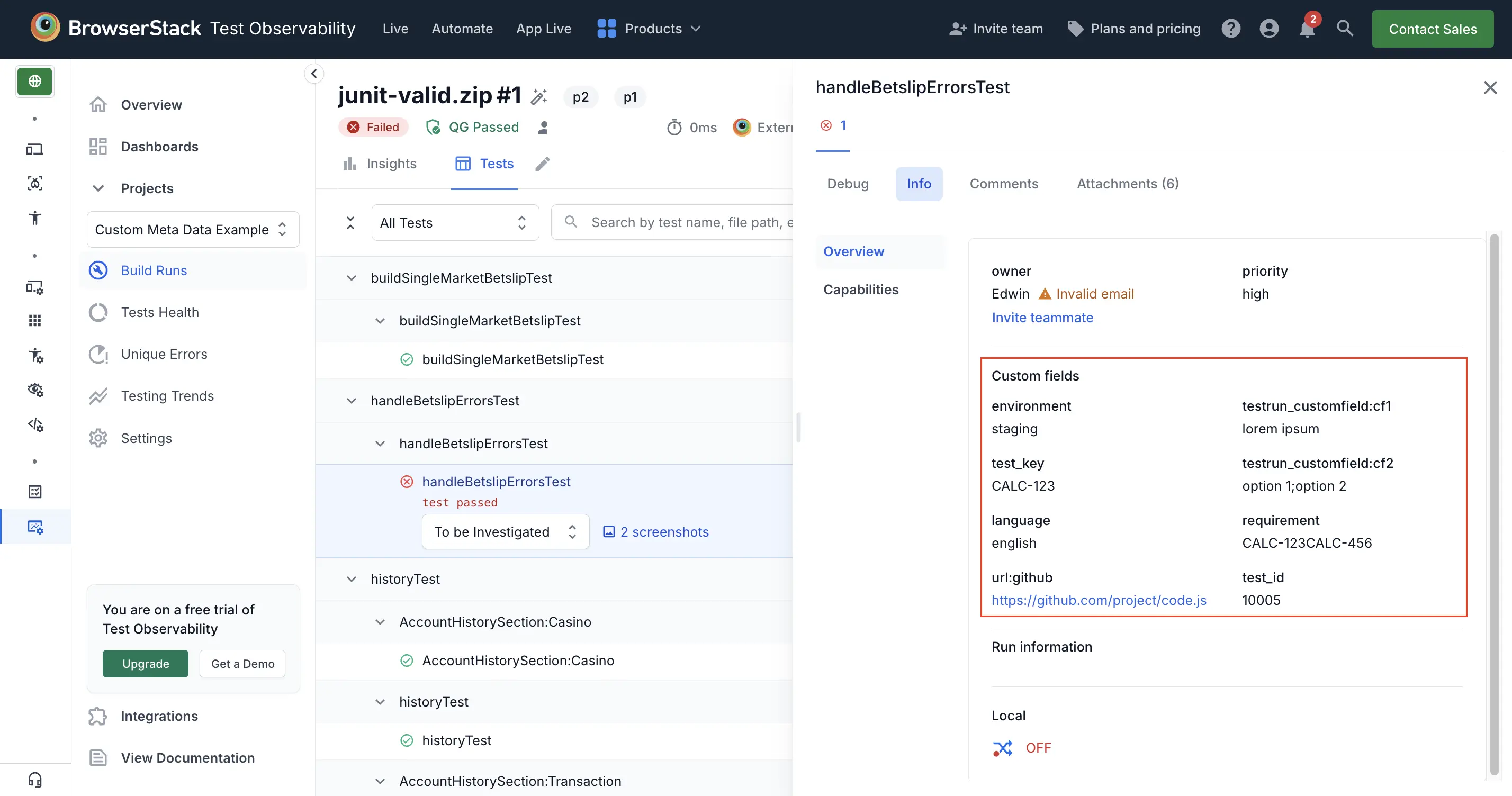Click the search tests input field
The image size is (1512, 796).
tap(672, 222)
